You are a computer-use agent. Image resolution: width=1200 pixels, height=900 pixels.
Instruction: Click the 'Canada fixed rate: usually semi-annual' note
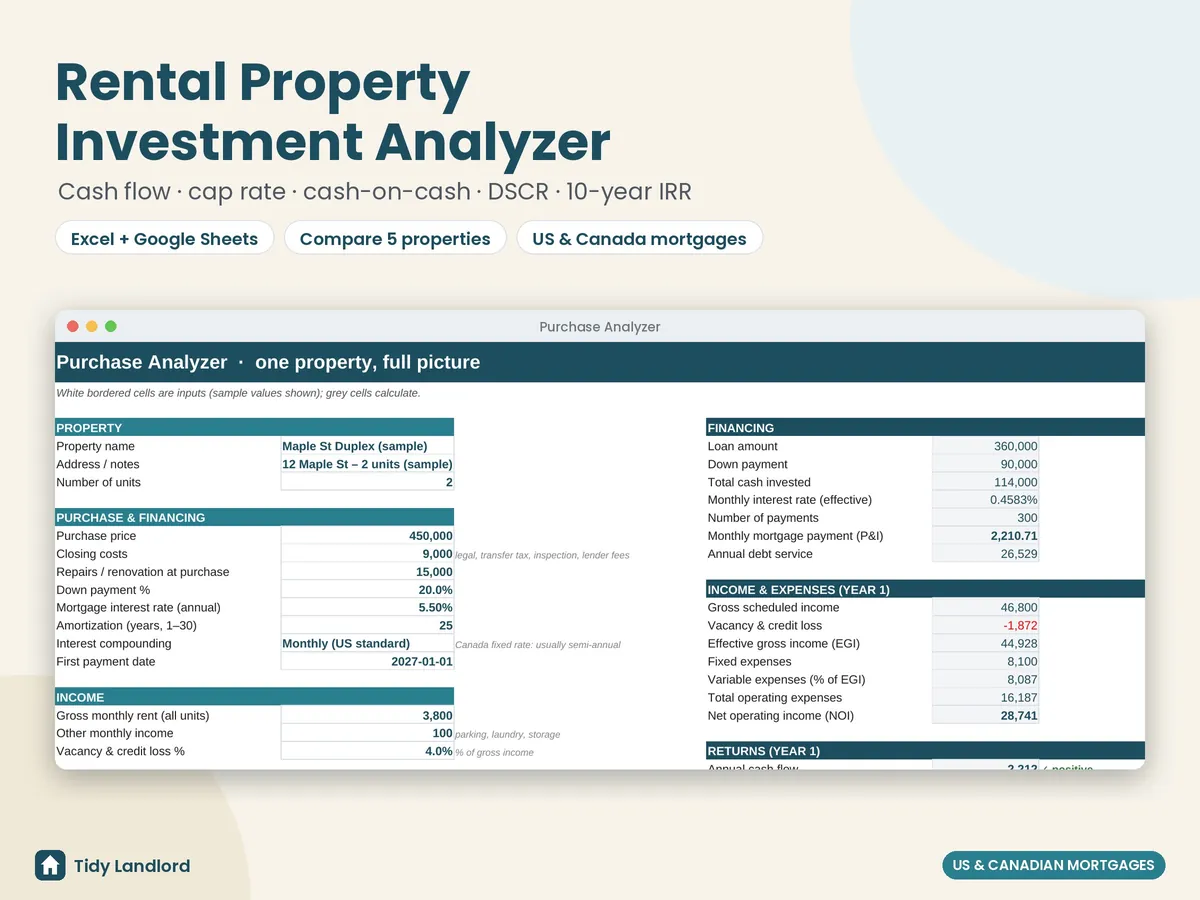pos(538,645)
